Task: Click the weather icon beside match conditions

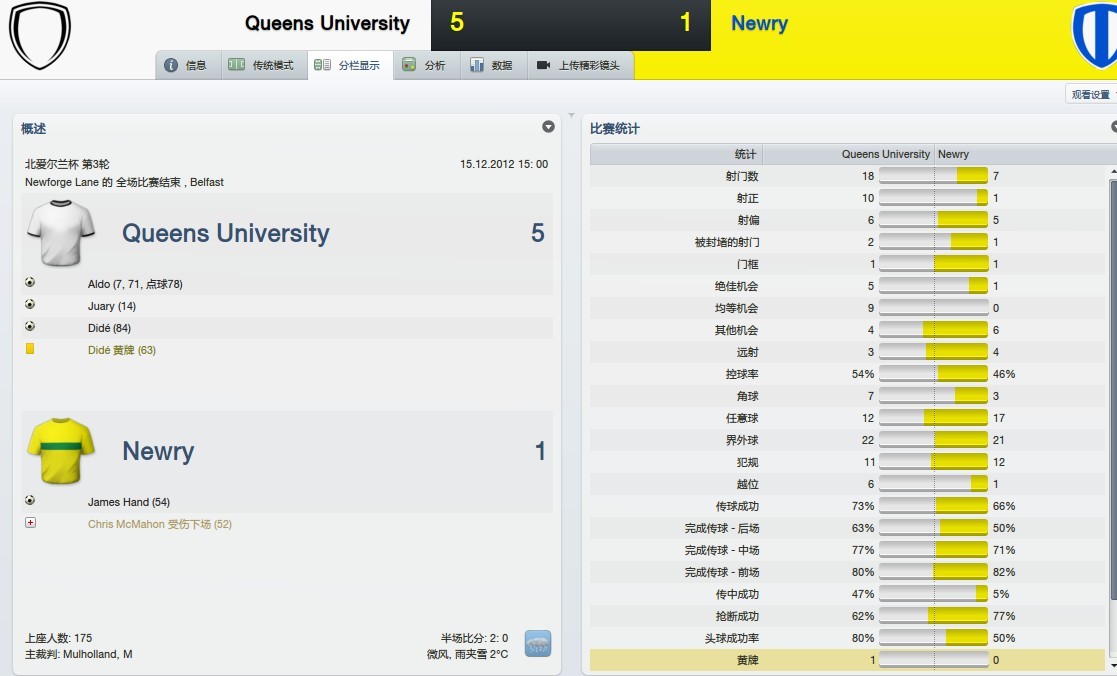Action: tap(538, 643)
